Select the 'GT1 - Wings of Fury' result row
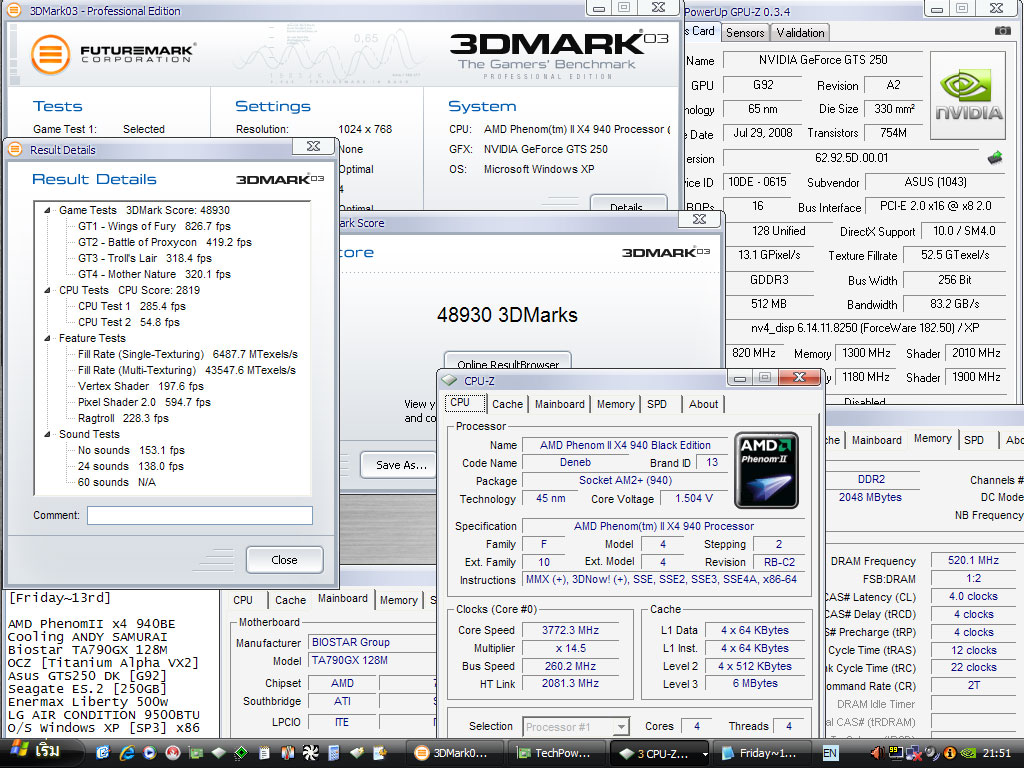 coord(154,227)
